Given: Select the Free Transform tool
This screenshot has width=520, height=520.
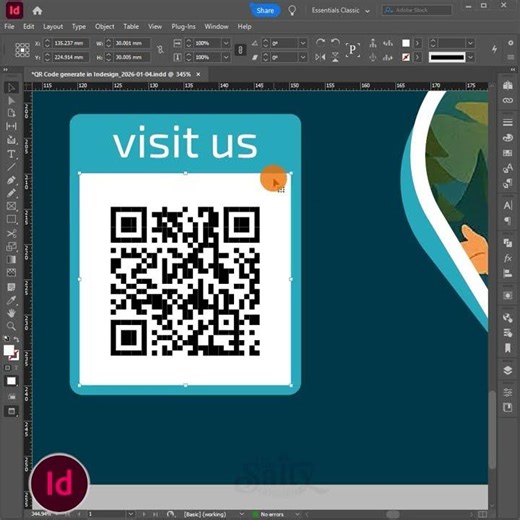Looking at the screenshot, I should point(11,247).
